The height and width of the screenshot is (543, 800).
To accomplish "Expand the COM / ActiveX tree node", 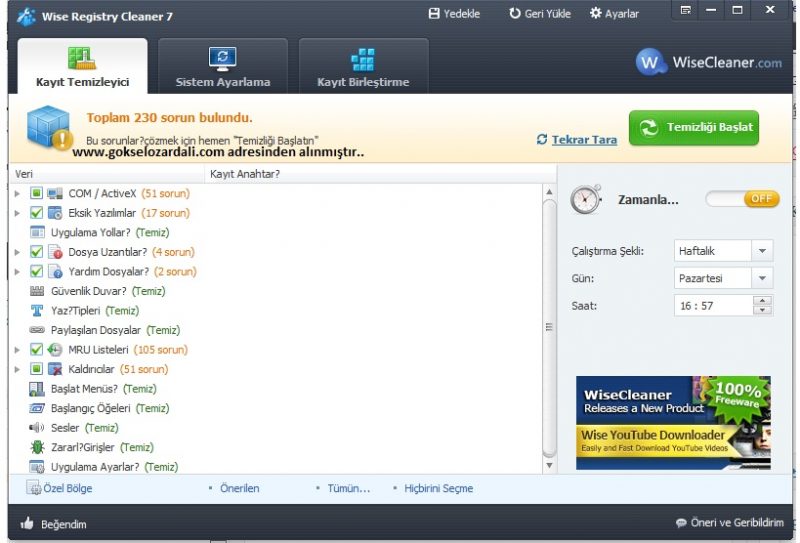I will pos(17,194).
